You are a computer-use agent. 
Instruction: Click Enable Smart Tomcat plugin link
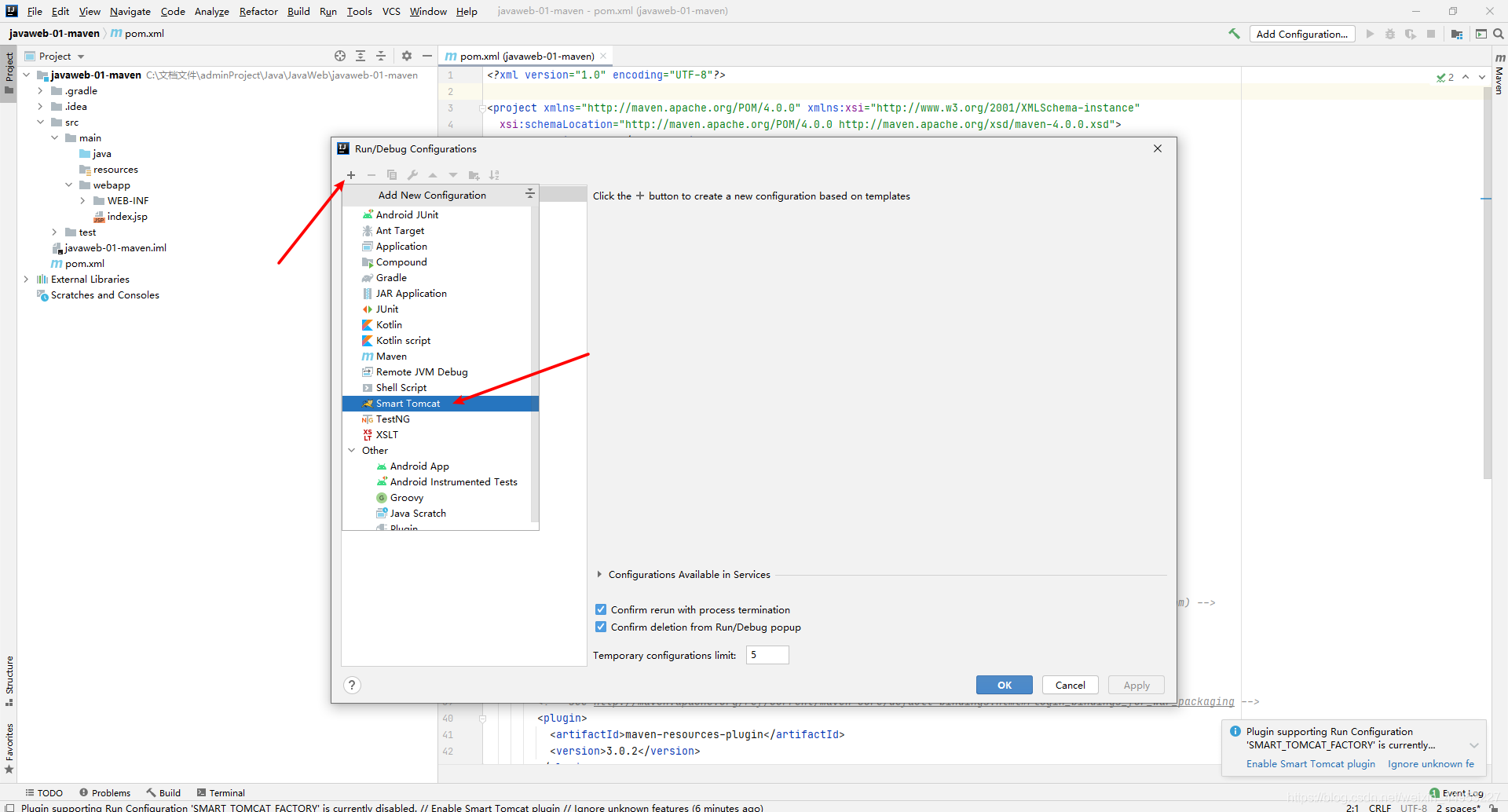[1311, 763]
